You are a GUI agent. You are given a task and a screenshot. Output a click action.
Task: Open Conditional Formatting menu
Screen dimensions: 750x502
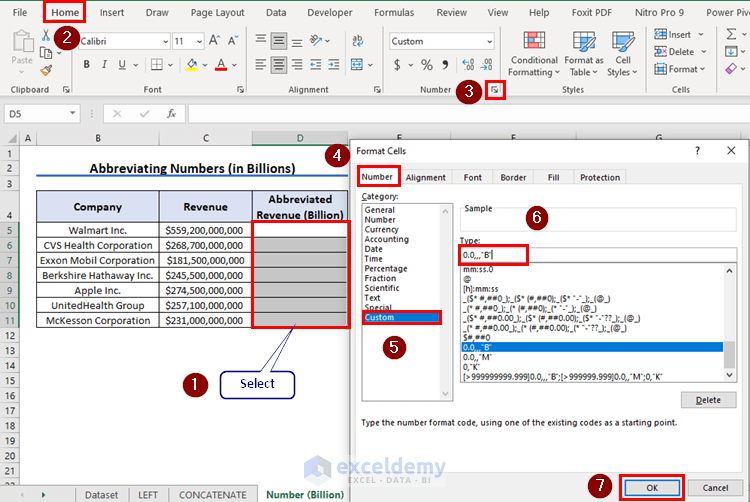[534, 53]
